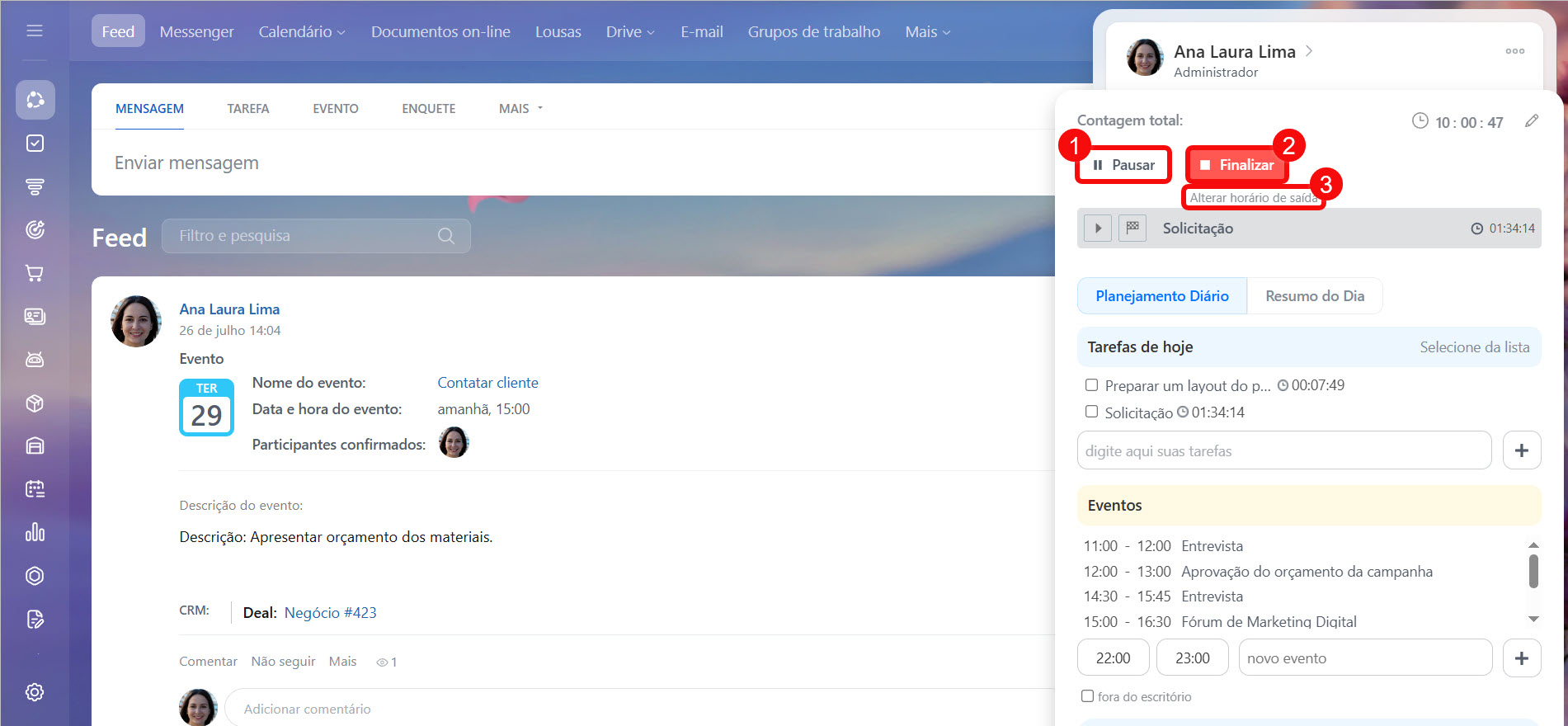The image size is (1568, 726).
Task: Open Lousas menu item
Action: click(x=558, y=31)
